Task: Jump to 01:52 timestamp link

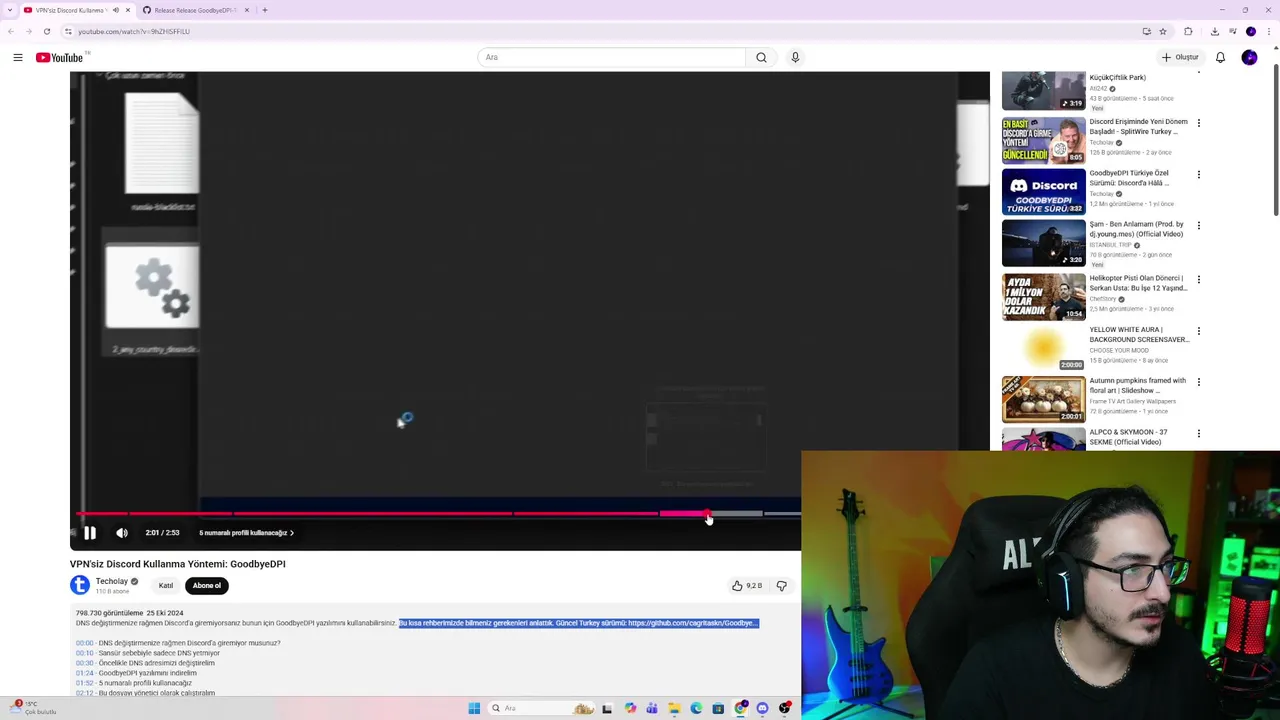Action: pos(84,683)
